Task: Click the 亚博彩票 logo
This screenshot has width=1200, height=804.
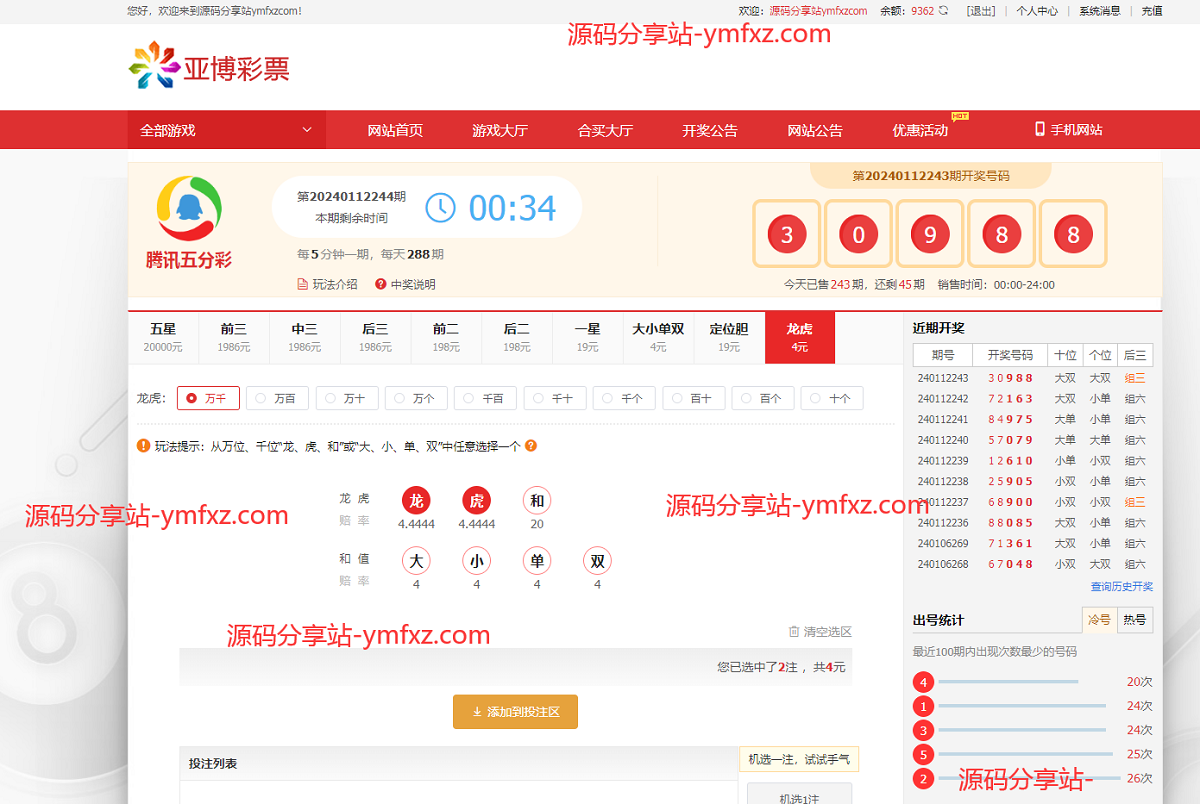Action: click(x=209, y=66)
